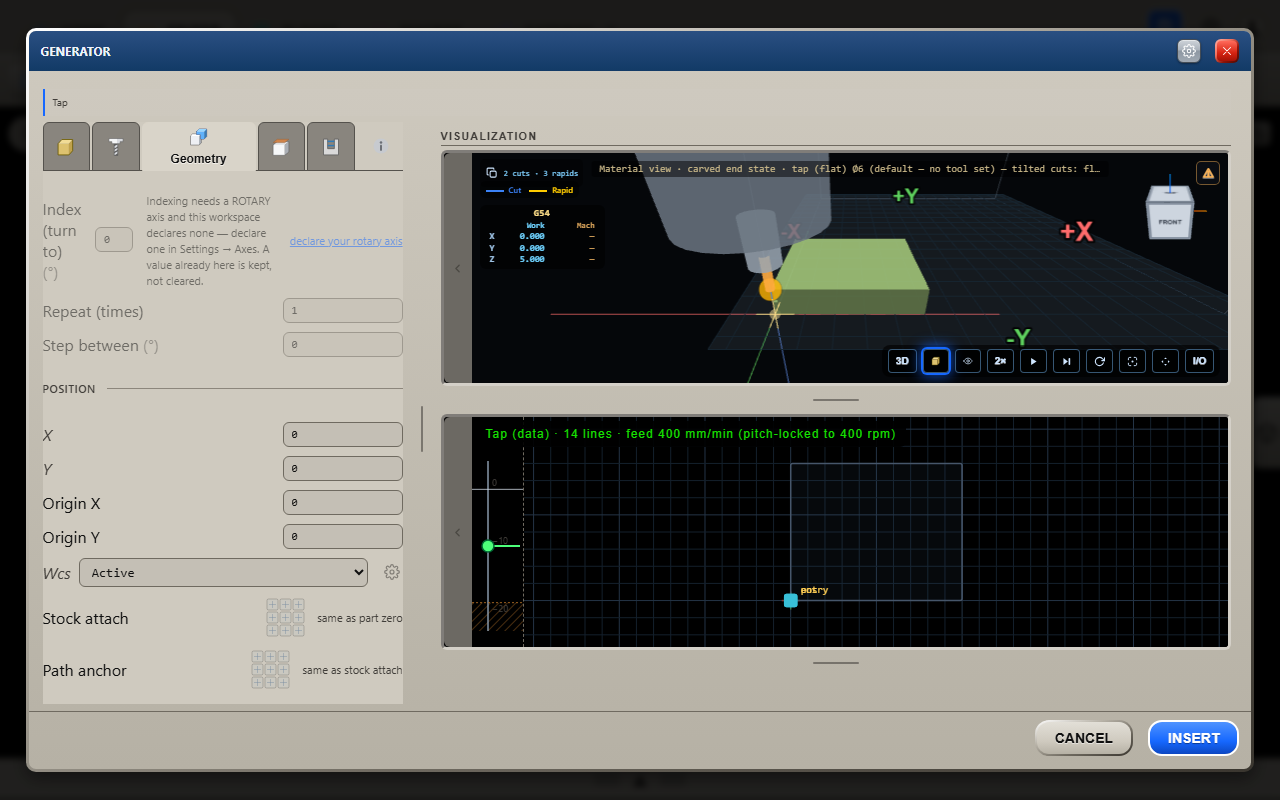Click the Index turn-to input
The width and height of the screenshot is (1280, 800).
click(x=114, y=240)
